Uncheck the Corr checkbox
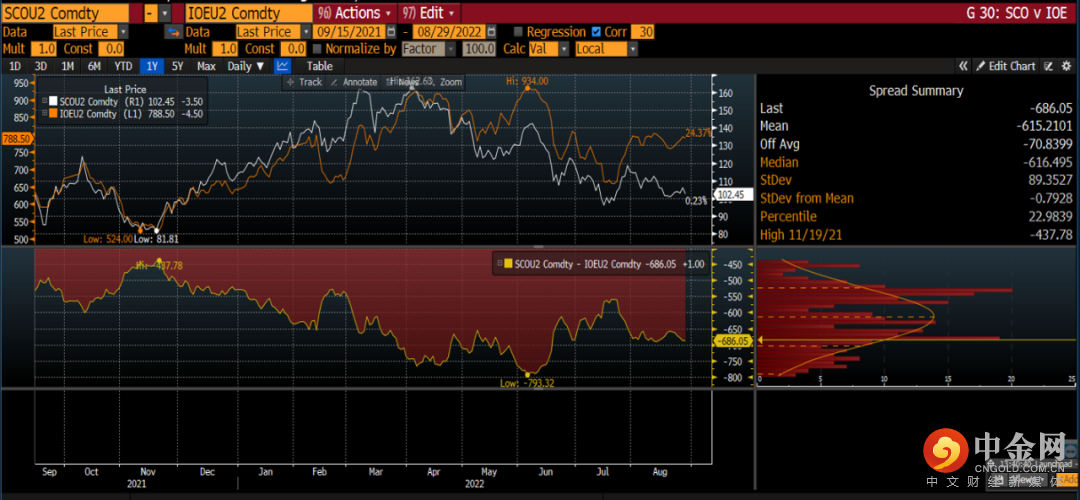Screen dimensions: 1080x500 597,32
